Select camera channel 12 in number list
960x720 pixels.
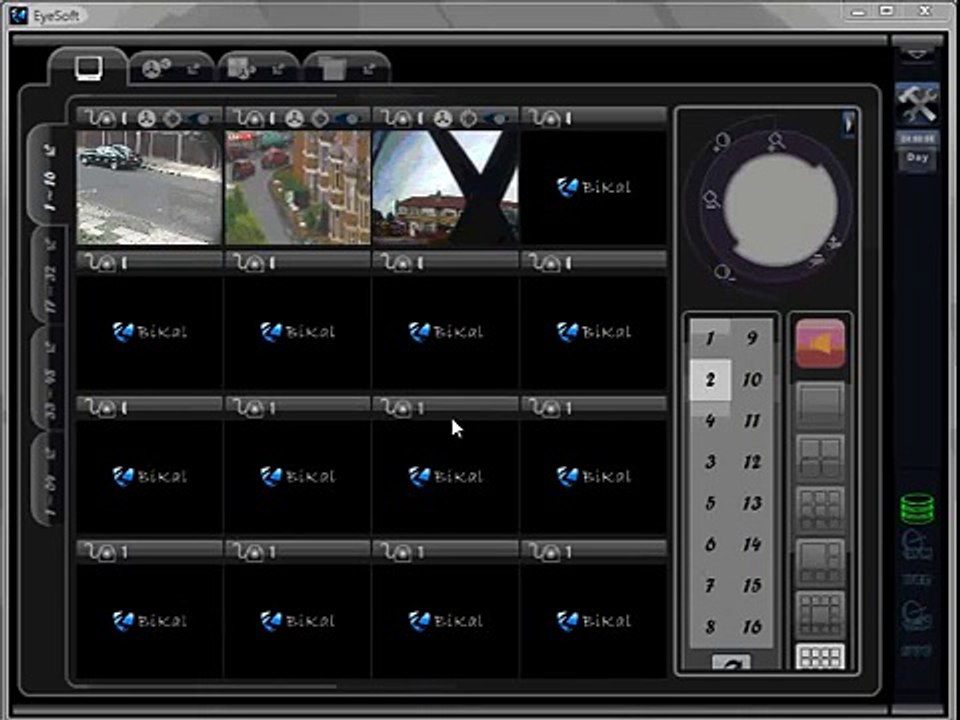[x=752, y=462]
